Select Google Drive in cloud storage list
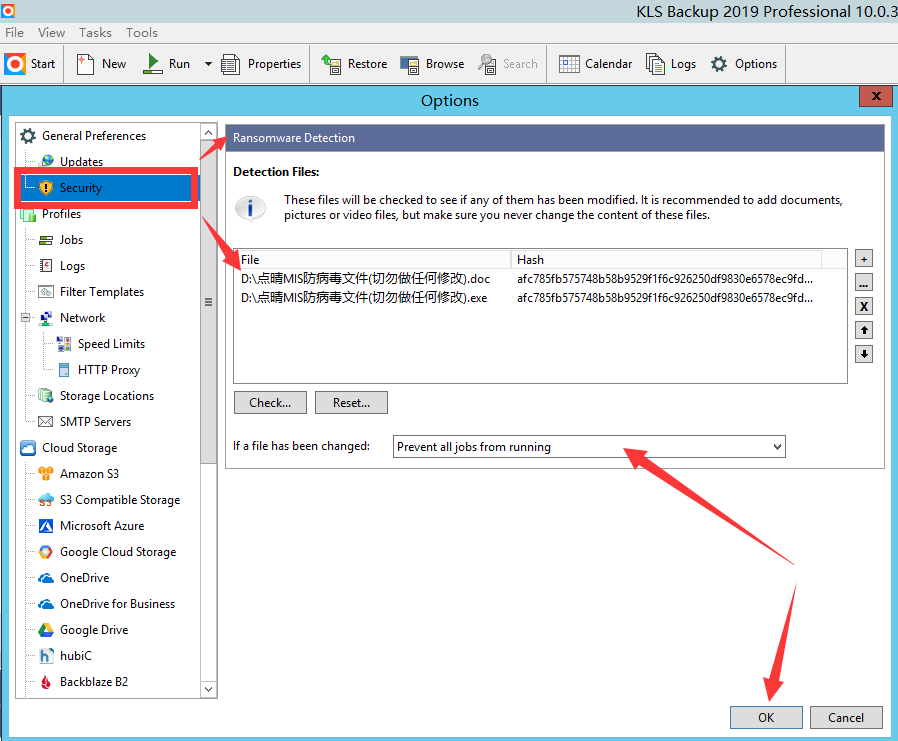Image resolution: width=898 pixels, height=741 pixels. 93,630
